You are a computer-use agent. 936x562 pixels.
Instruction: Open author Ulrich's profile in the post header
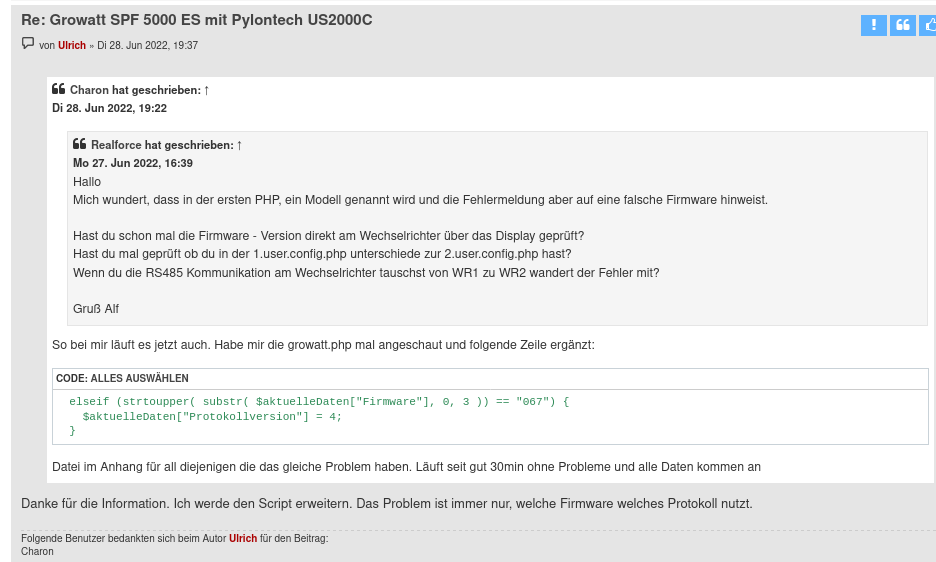click(72, 45)
